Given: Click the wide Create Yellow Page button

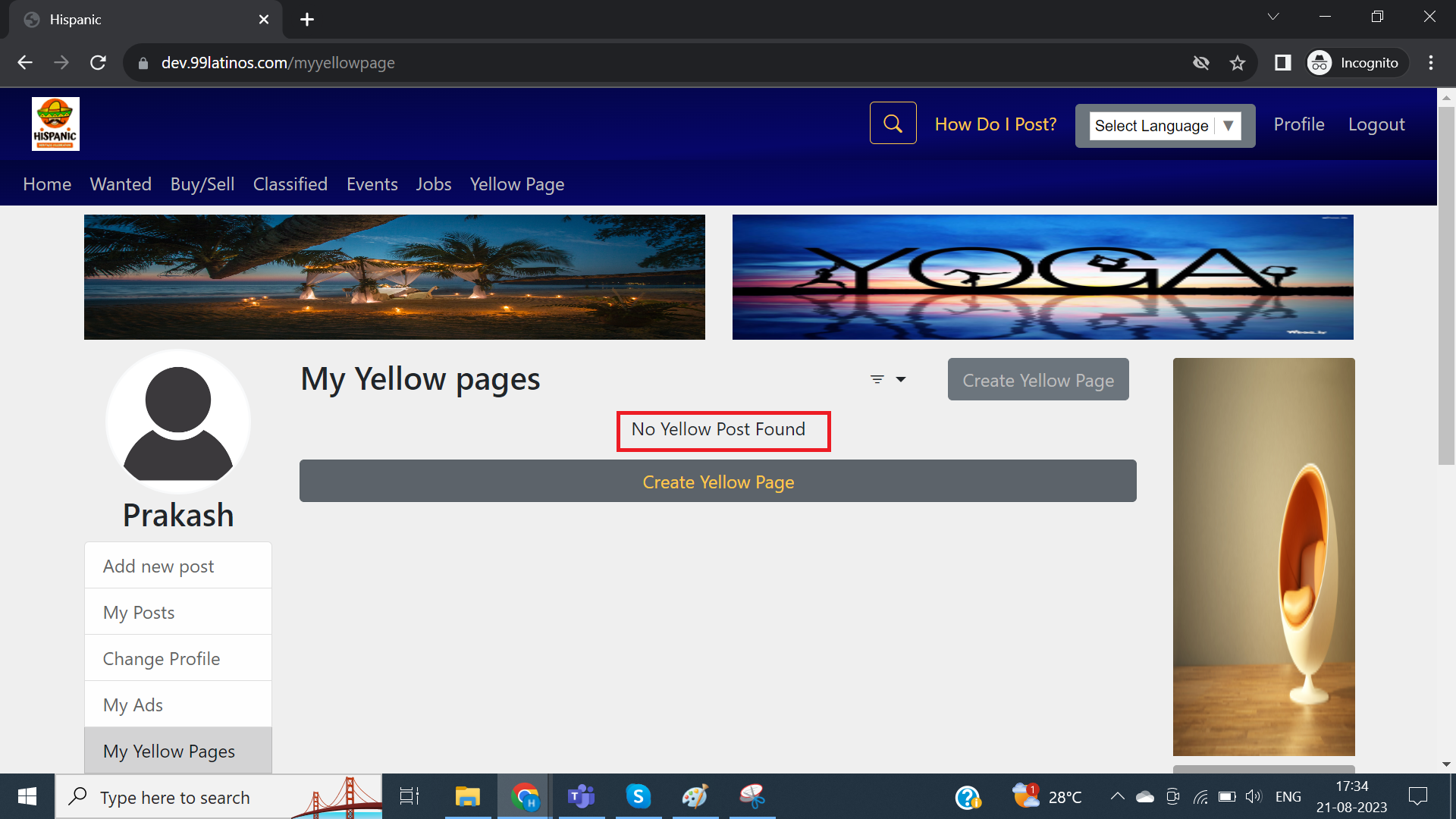Looking at the screenshot, I should click(x=717, y=482).
